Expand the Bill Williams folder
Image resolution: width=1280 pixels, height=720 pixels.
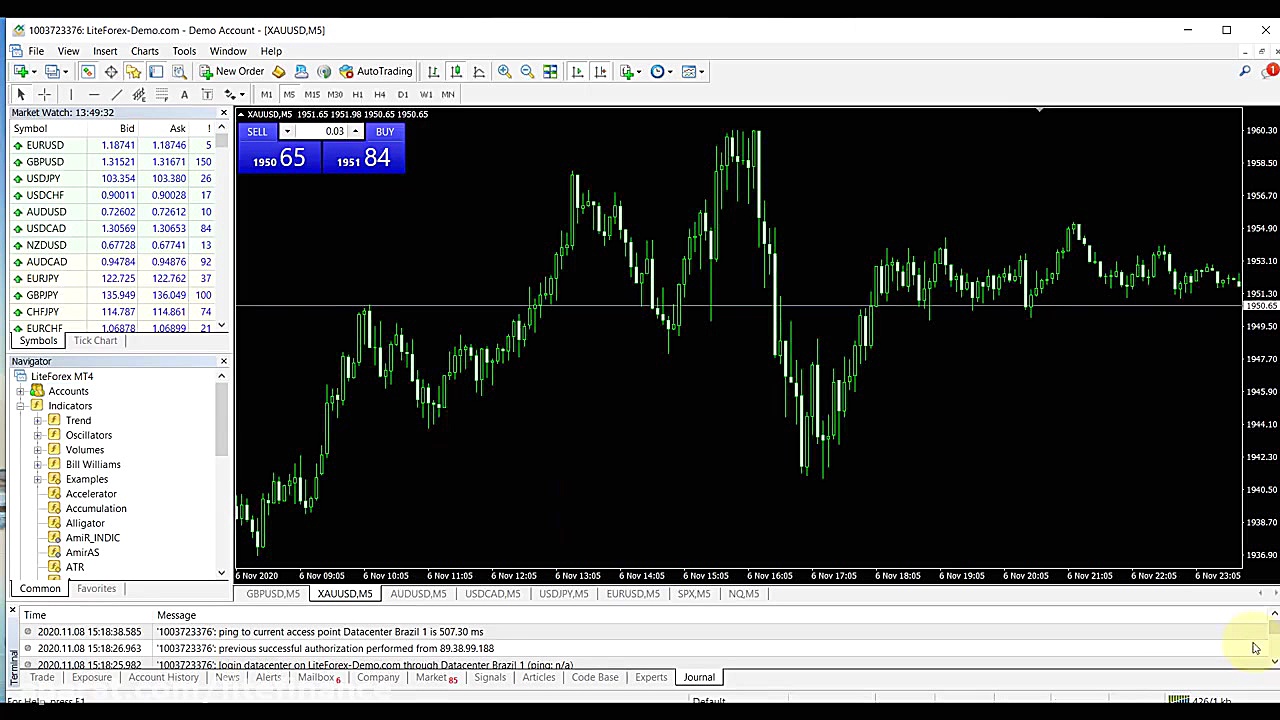click(38, 465)
